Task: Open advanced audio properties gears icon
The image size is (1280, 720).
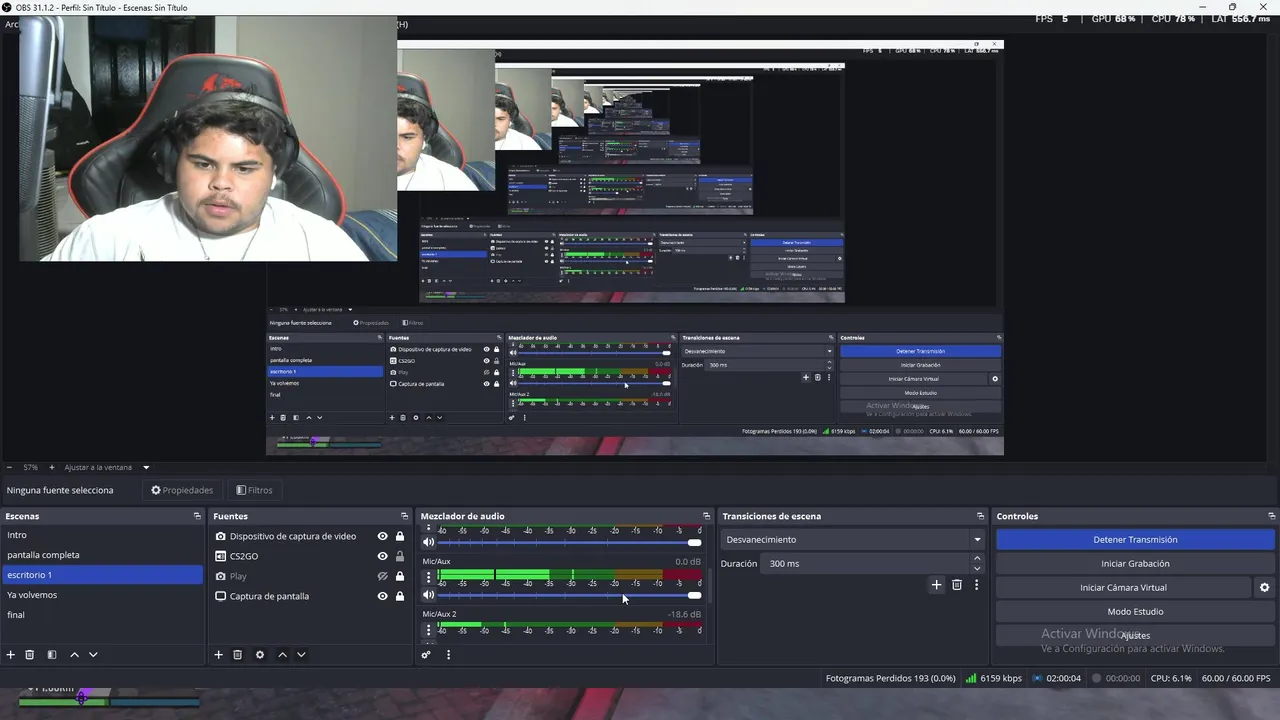Action: [x=426, y=655]
